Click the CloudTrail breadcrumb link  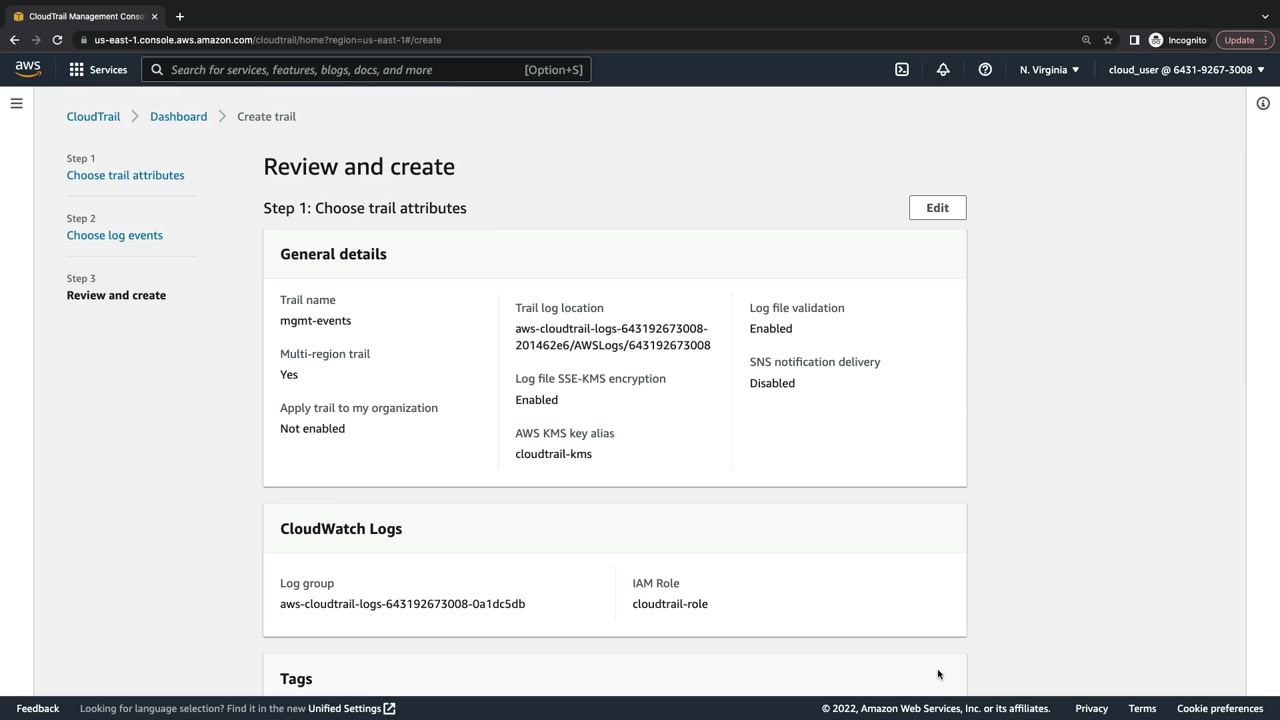point(93,116)
